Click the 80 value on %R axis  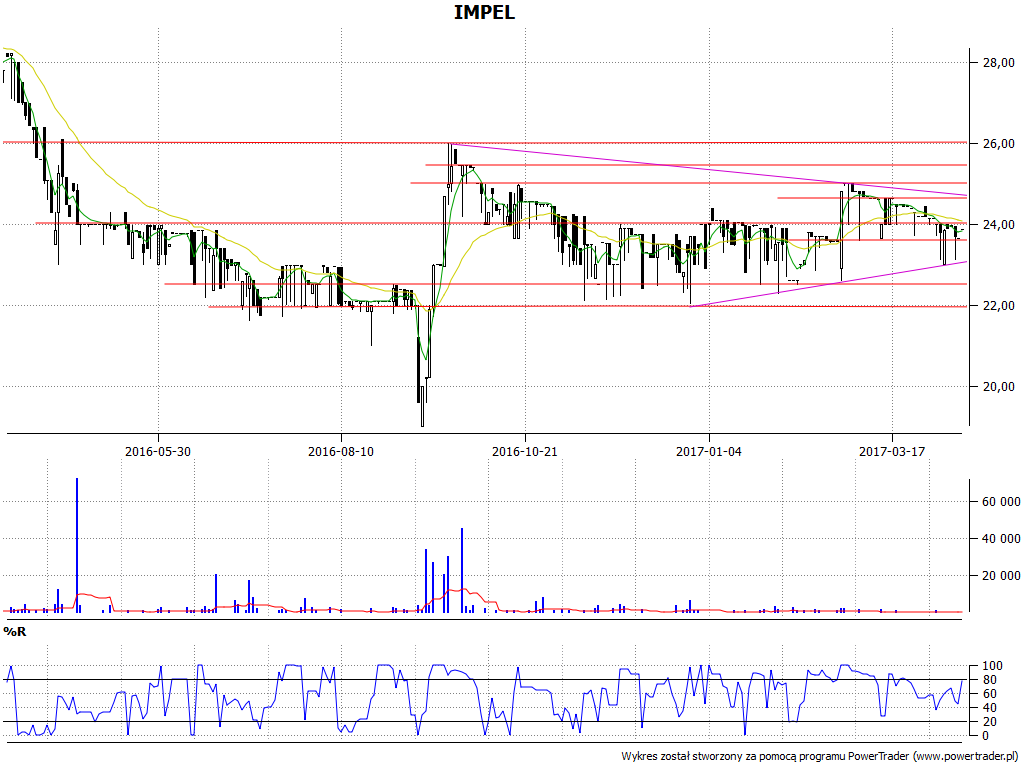pos(989,680)
